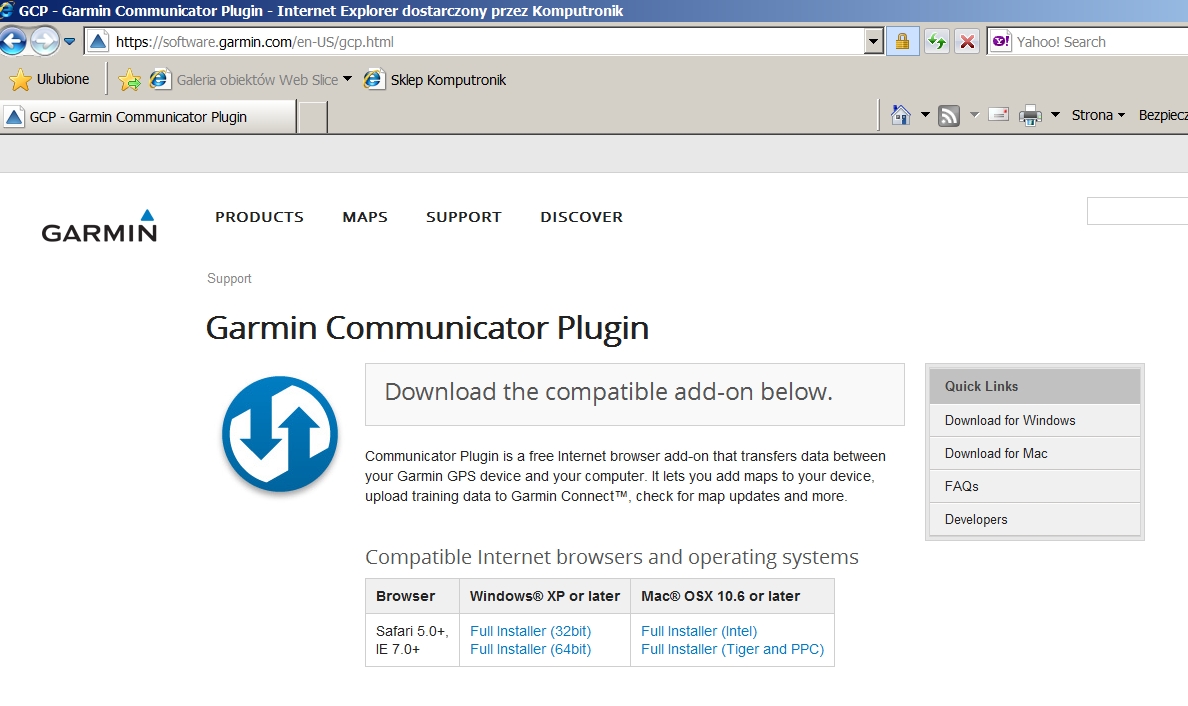
Task: Click the Yahoo search provider icon
Action: (x=1001, y=42)
